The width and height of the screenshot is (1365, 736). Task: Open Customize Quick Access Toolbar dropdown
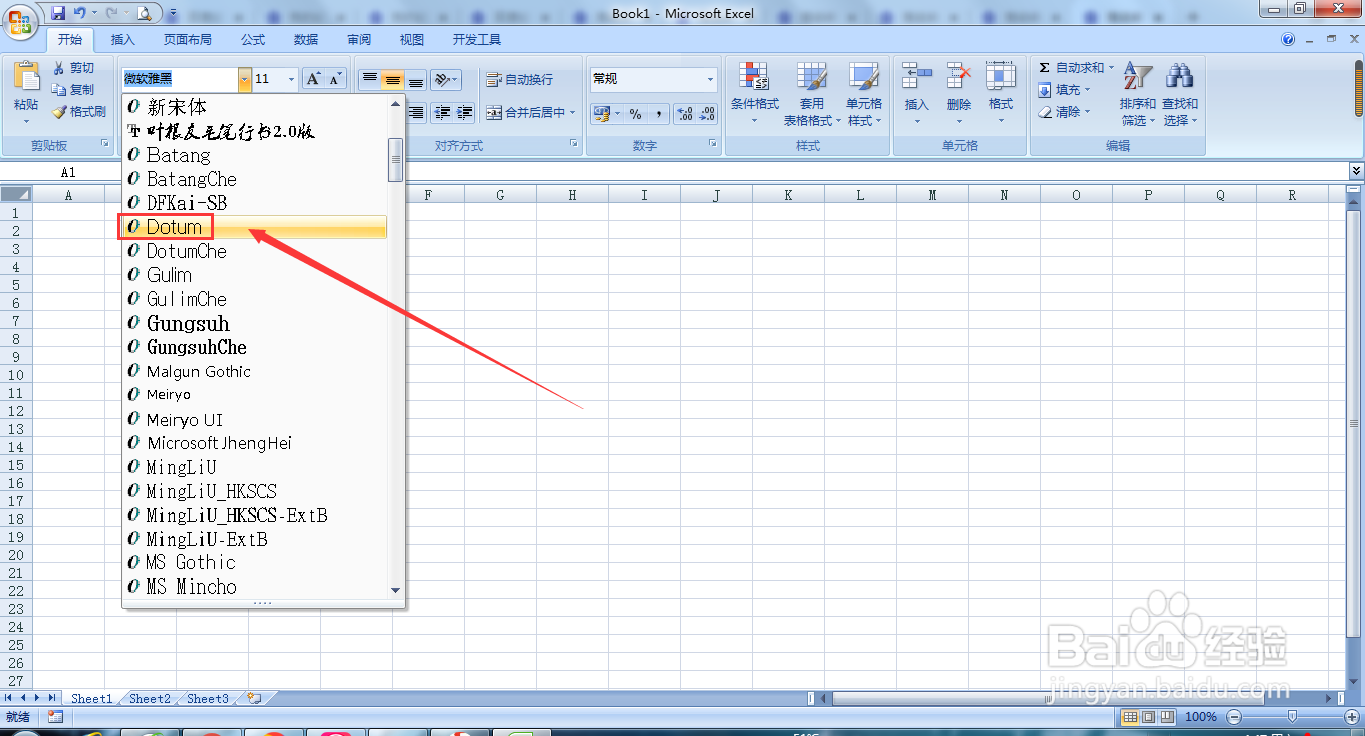point(173,13)
